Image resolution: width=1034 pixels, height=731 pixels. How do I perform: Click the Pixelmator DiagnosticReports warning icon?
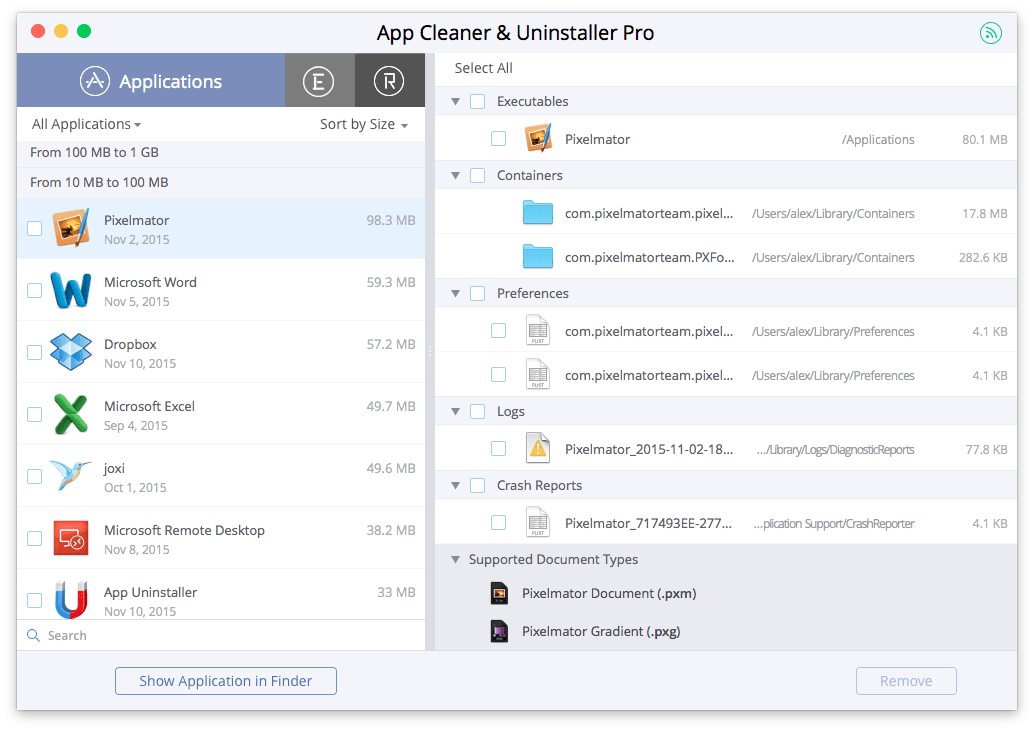click(x=538, y=448)
